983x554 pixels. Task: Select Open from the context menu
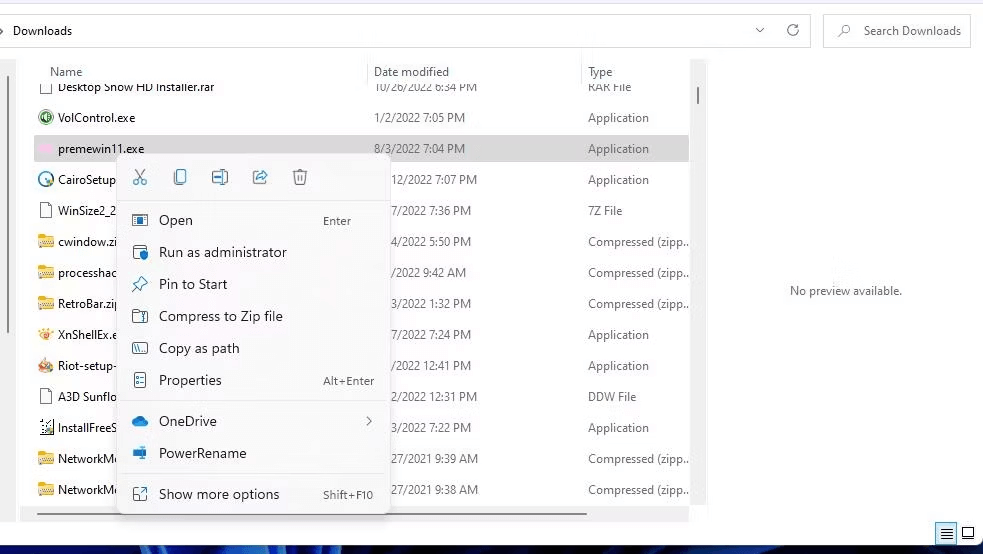click(x=253, y=221)
